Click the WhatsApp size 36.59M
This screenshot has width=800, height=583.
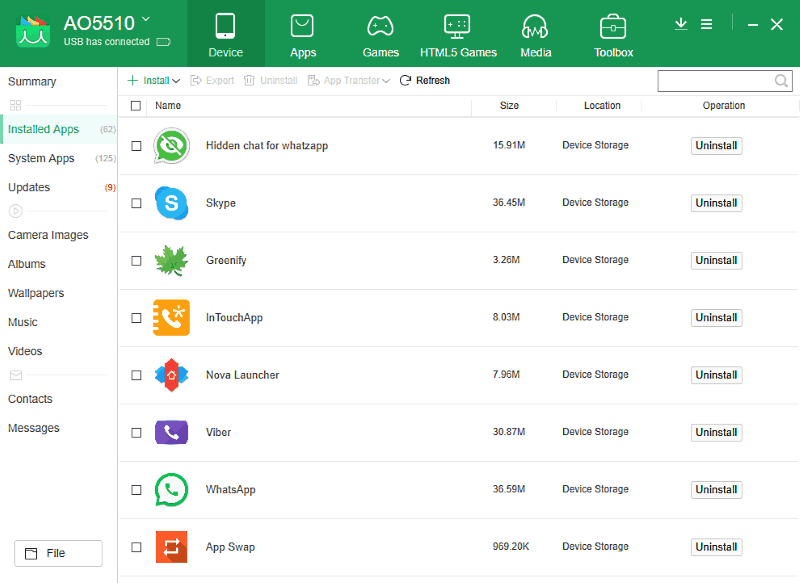509,489
